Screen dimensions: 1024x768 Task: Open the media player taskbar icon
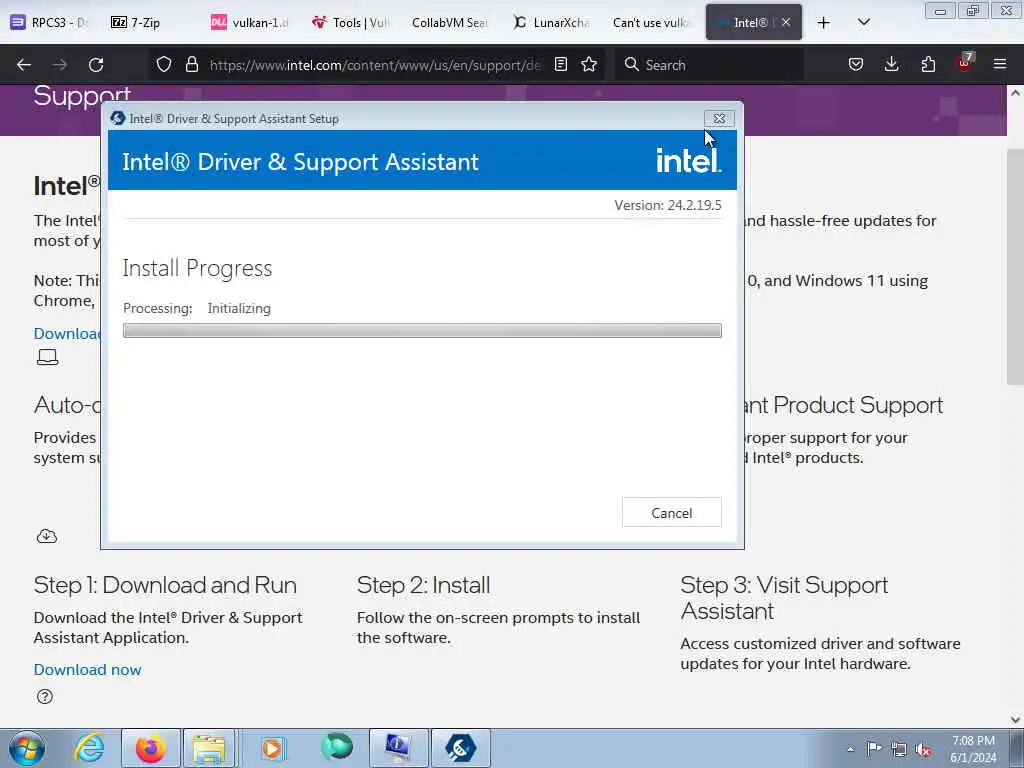(x=272, y=748)
